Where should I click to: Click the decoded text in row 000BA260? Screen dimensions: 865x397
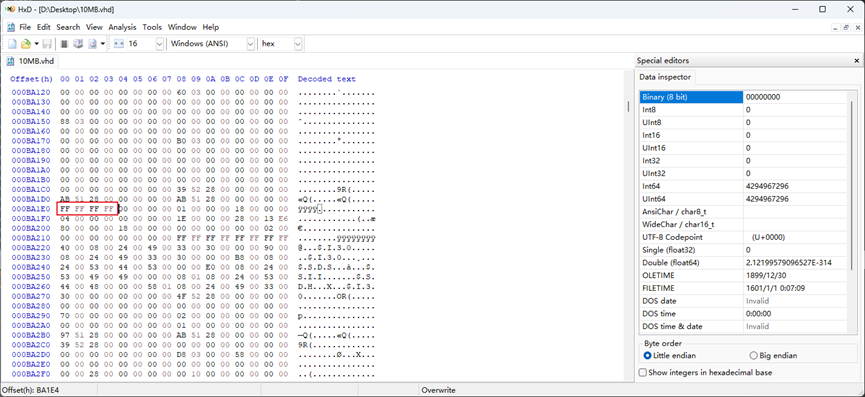(x=337, y=287)
